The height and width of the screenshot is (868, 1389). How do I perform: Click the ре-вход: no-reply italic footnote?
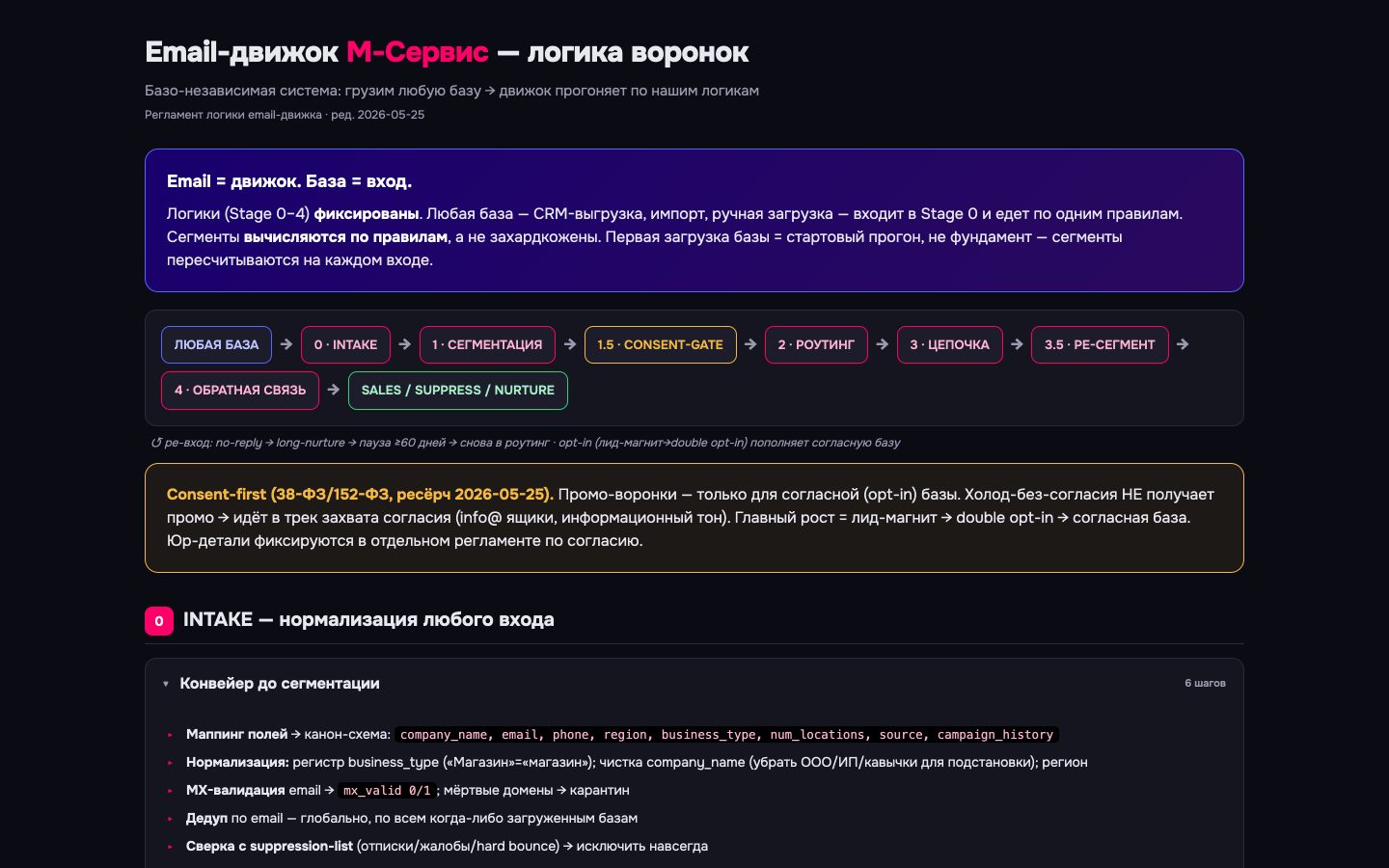click(526, 443)
